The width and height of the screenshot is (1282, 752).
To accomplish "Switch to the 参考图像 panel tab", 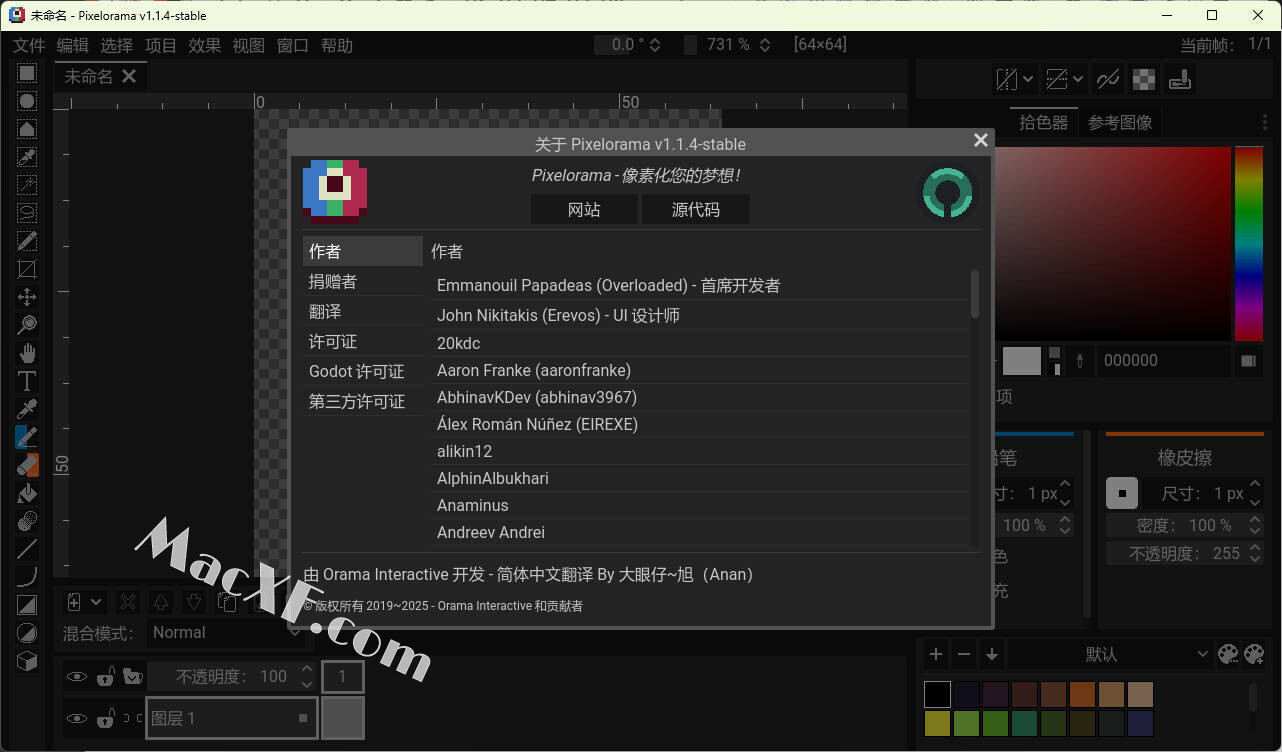I will coord(1120,123).
